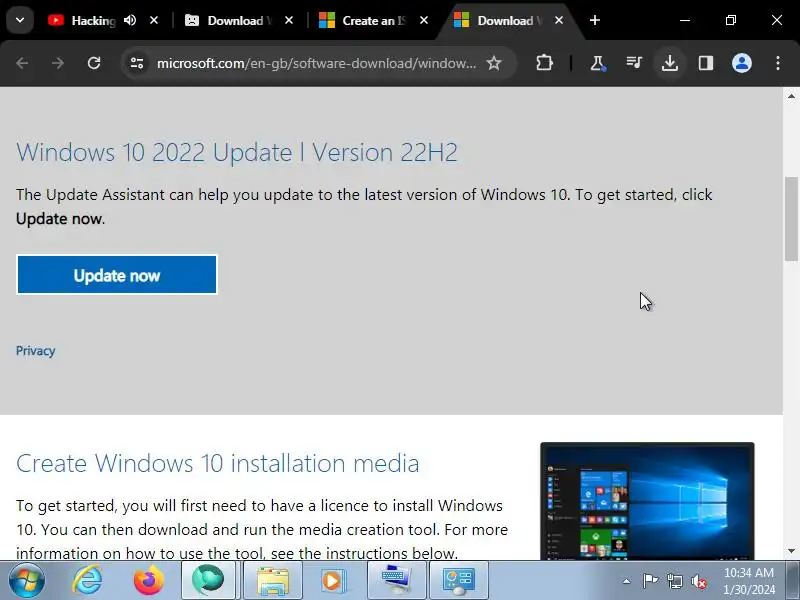Screen dimensions: 800x600
Task: Toggle the browser side panel
Action: click(706, 63)
